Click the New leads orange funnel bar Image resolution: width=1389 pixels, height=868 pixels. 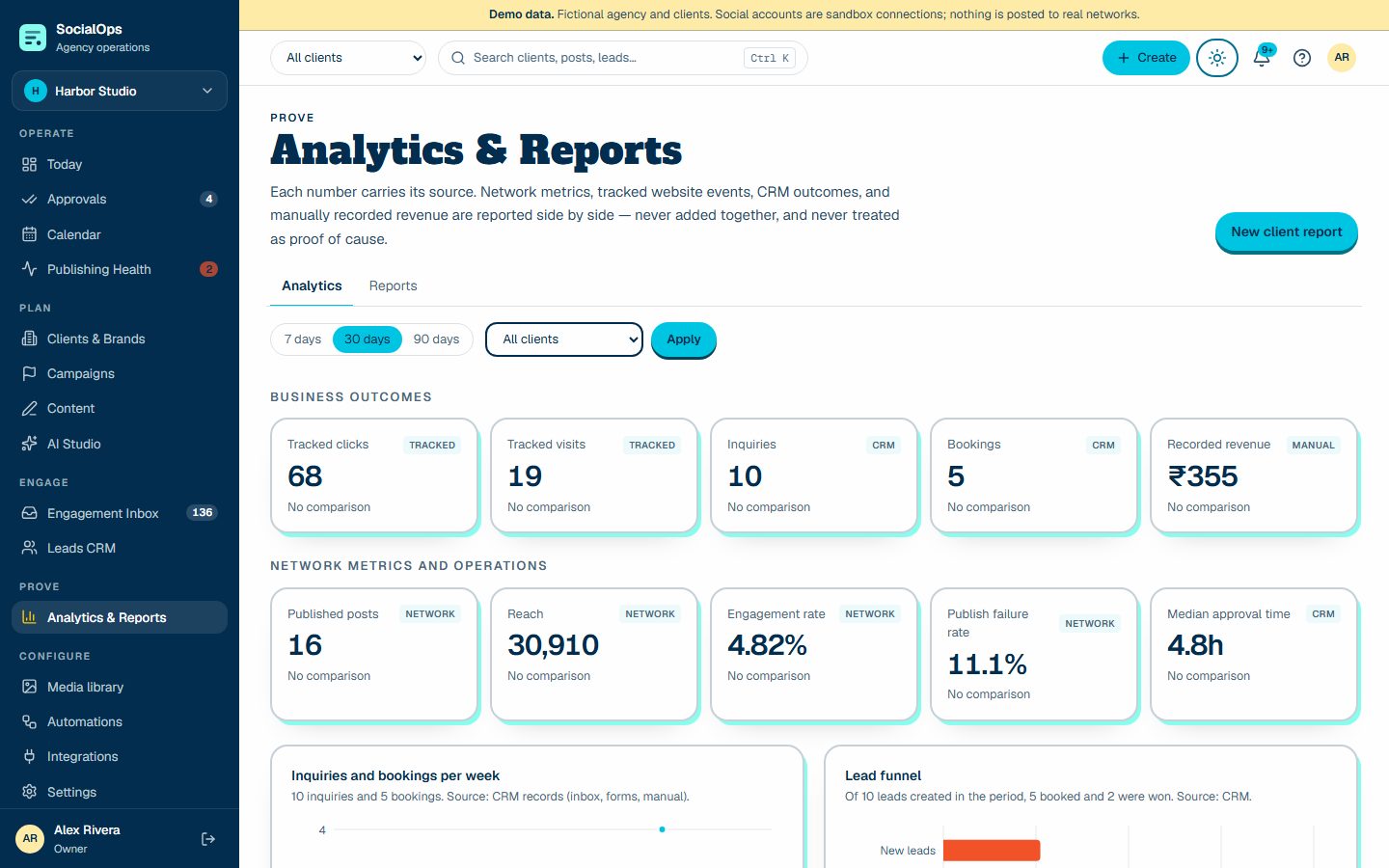coord(992,851)
